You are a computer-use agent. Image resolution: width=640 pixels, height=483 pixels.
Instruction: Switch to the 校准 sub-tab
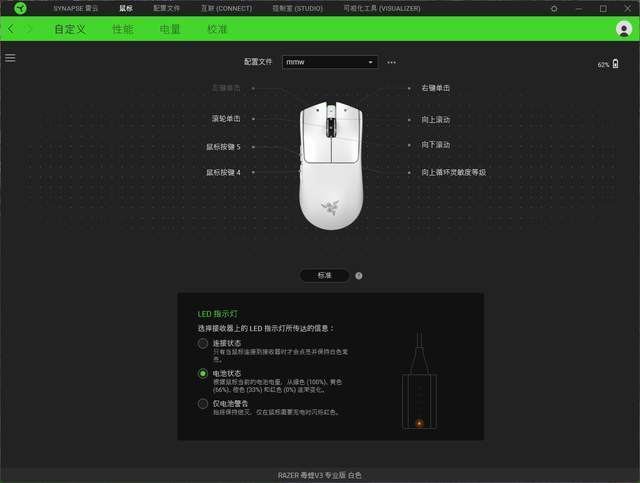pos(217,29)
